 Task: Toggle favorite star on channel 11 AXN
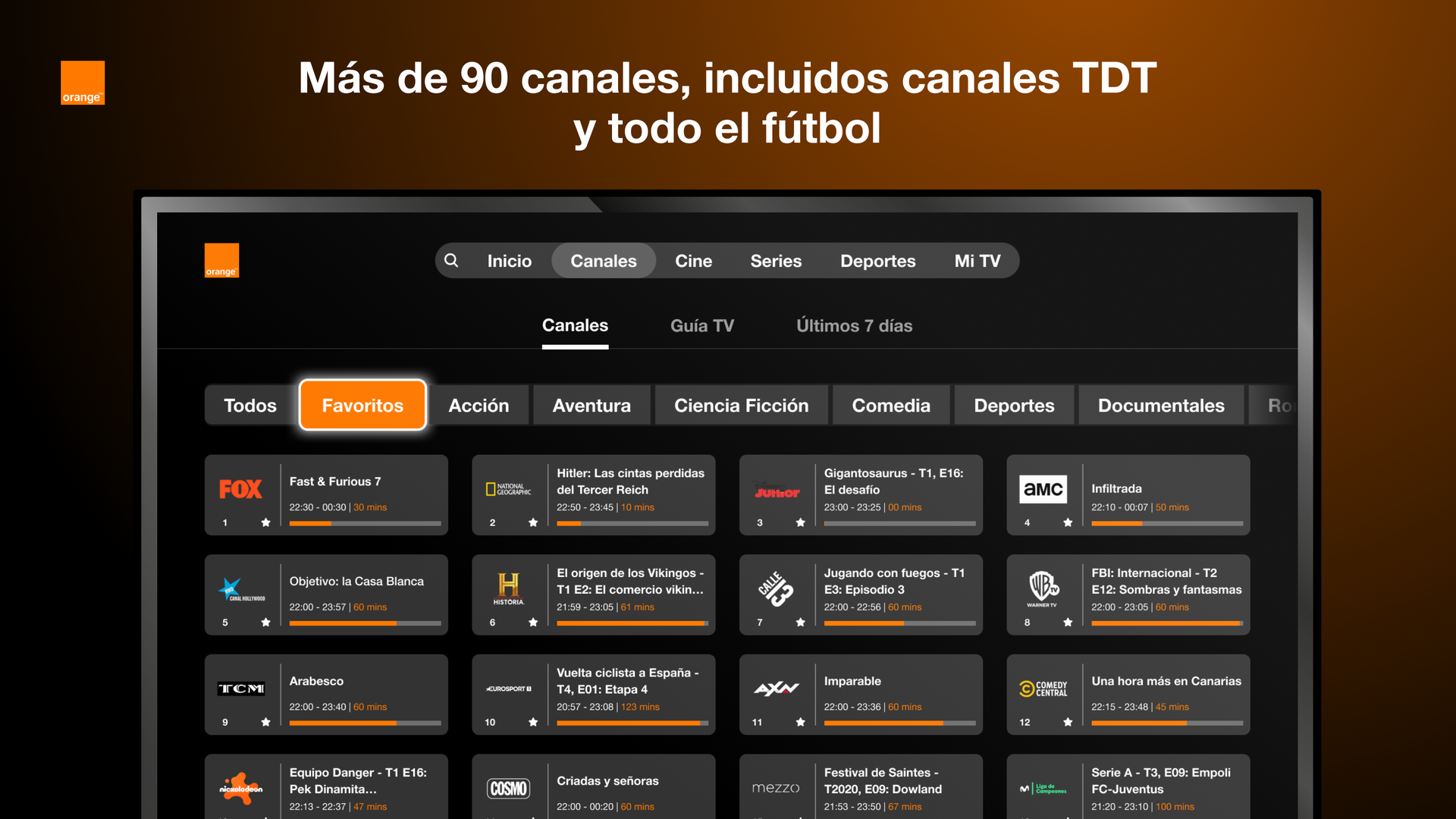coord(801,722)
